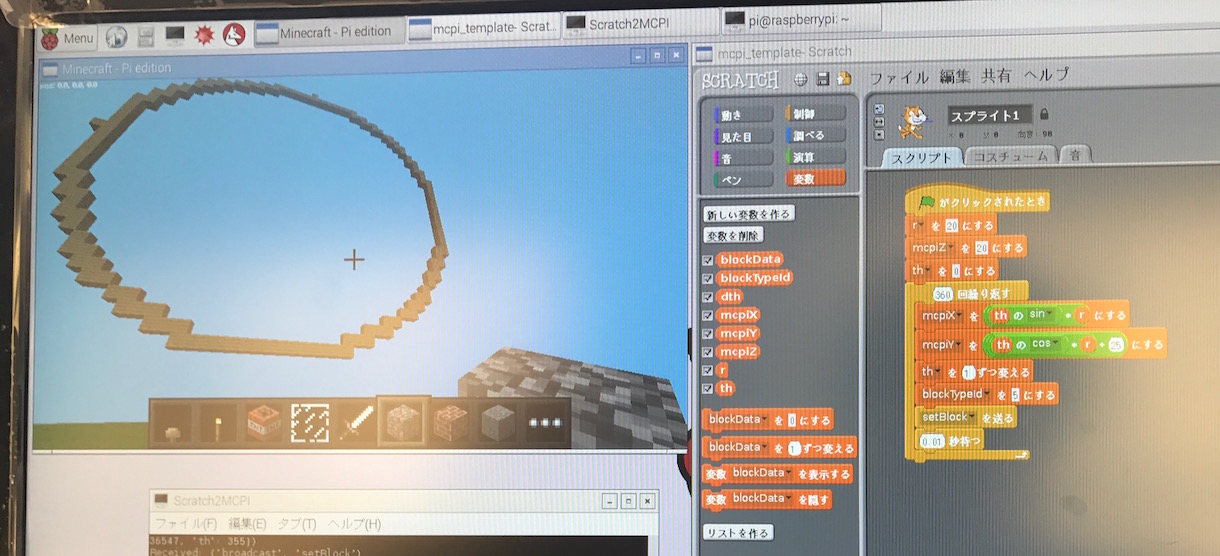Click the 360 repeat count field
1220x556 pixels.
(x=944, y=294)
